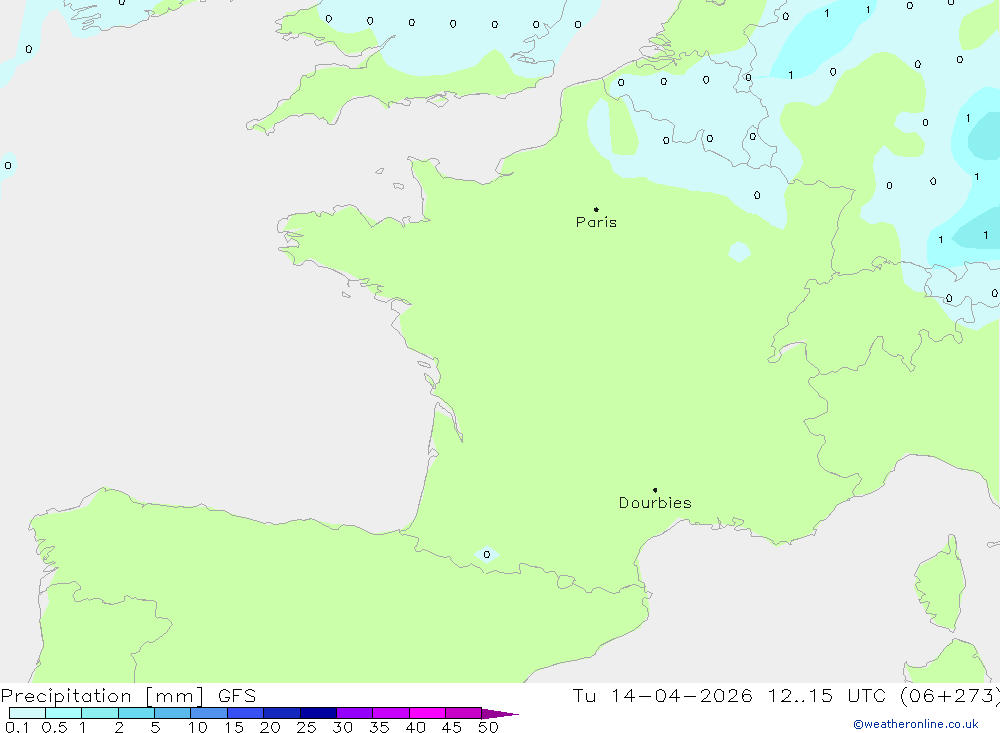Click the 12..15 UTC time label
The height and width of the screenshot is (733, 1000).
[827, 696]
